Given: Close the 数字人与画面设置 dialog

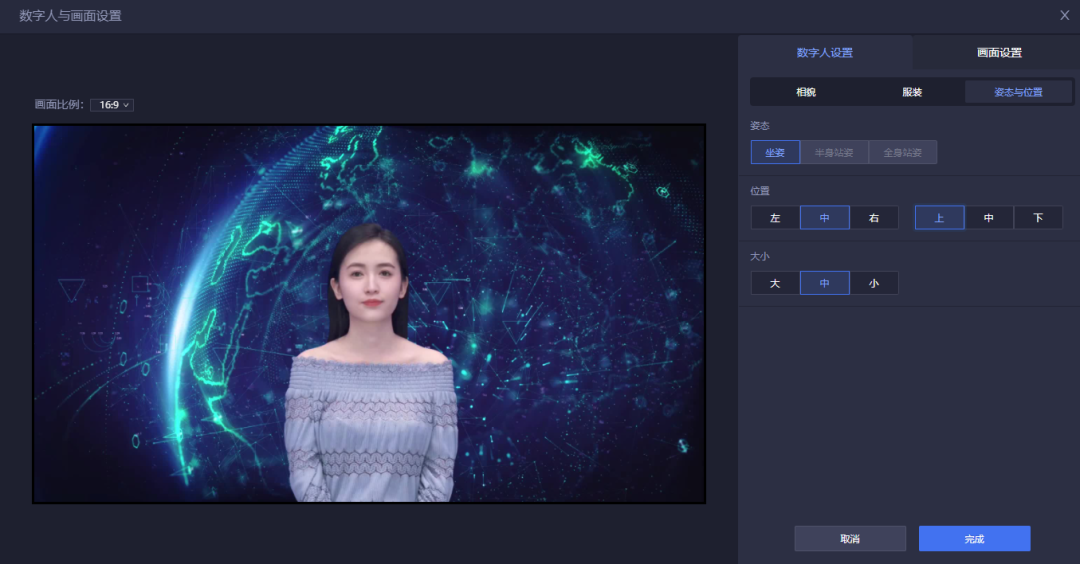Looking at the screenshot, I should tap(1064, 15).
